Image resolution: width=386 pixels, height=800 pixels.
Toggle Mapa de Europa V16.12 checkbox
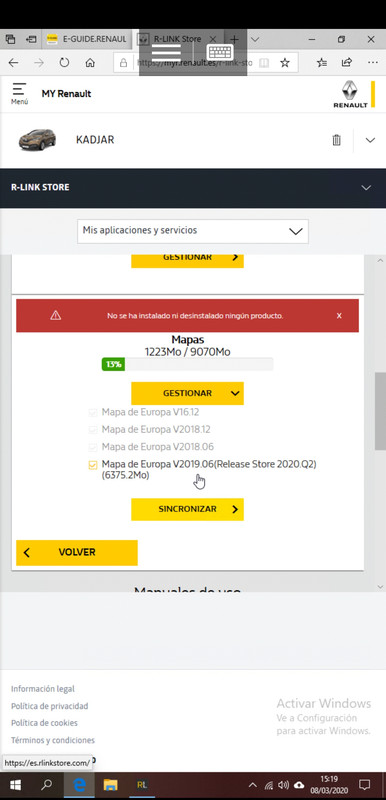point(92,412)
